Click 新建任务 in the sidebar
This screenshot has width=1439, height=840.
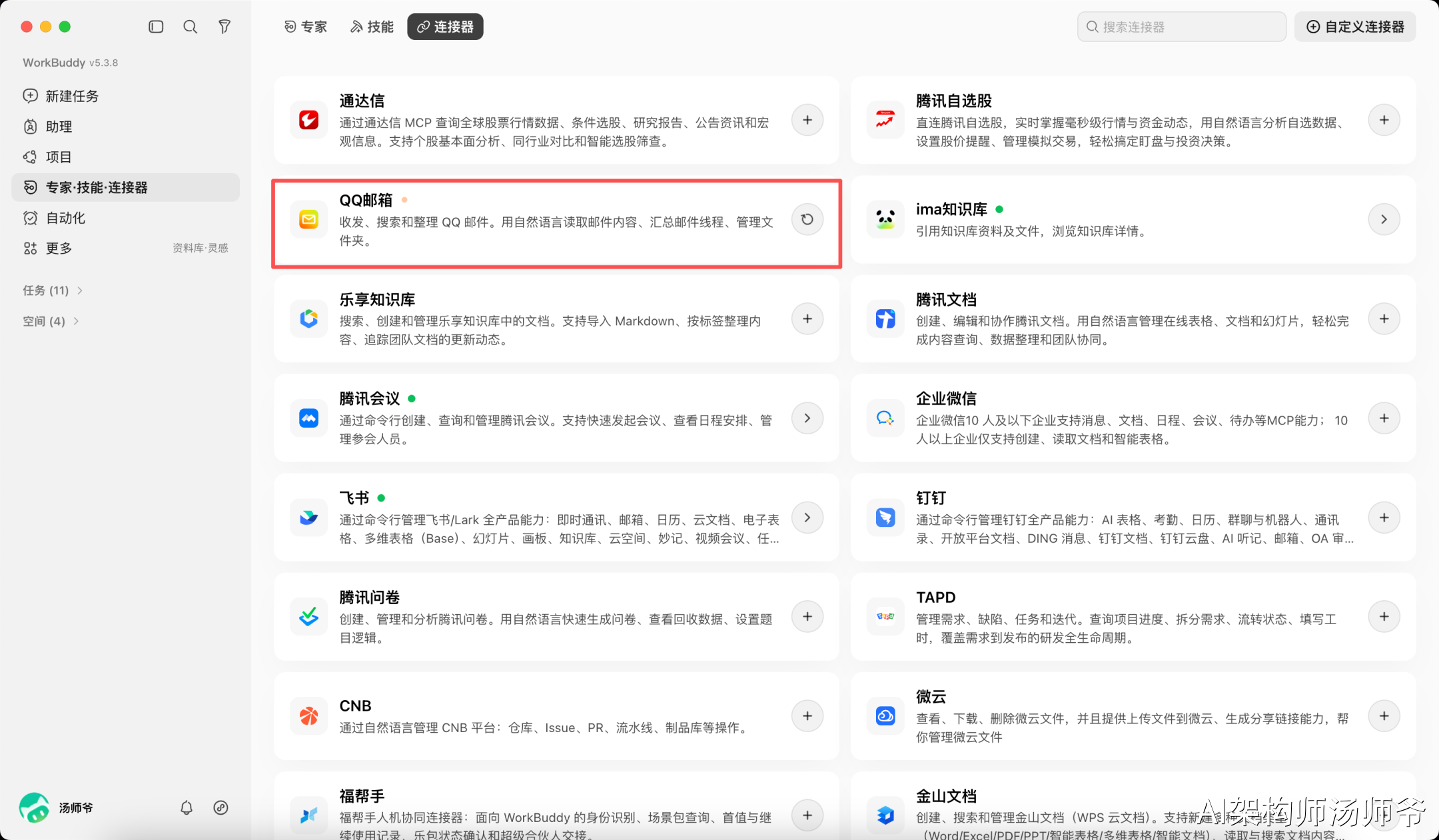(125, 96)
